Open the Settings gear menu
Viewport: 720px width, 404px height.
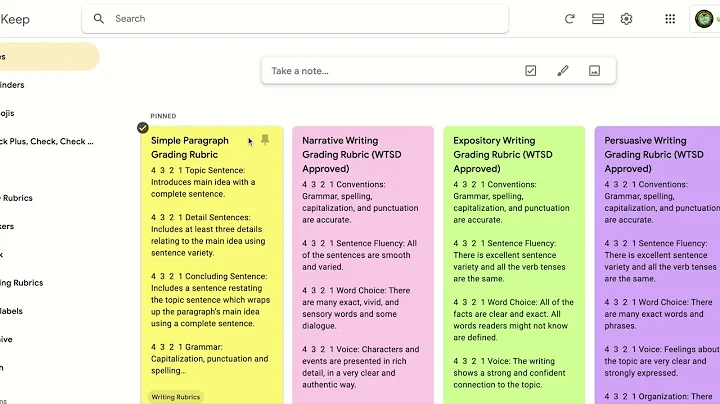click(x=627, y=18)
